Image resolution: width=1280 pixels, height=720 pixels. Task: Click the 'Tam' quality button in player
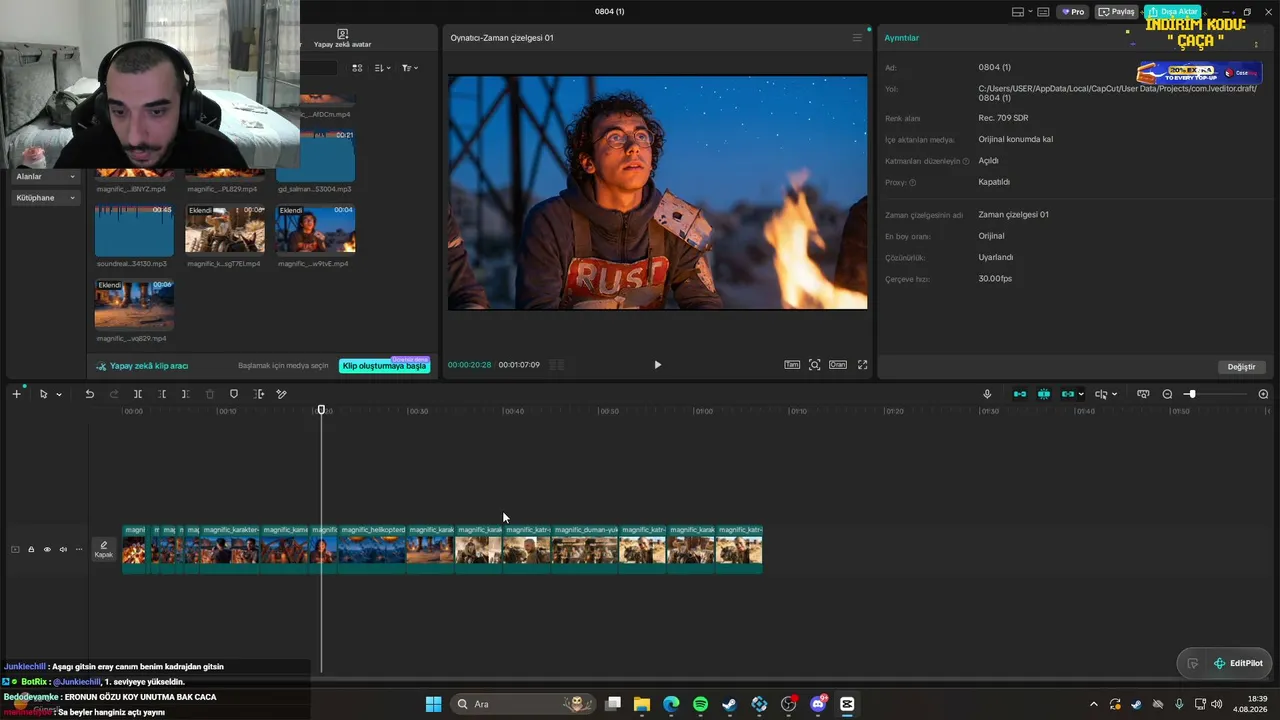(x=792, y=365)
